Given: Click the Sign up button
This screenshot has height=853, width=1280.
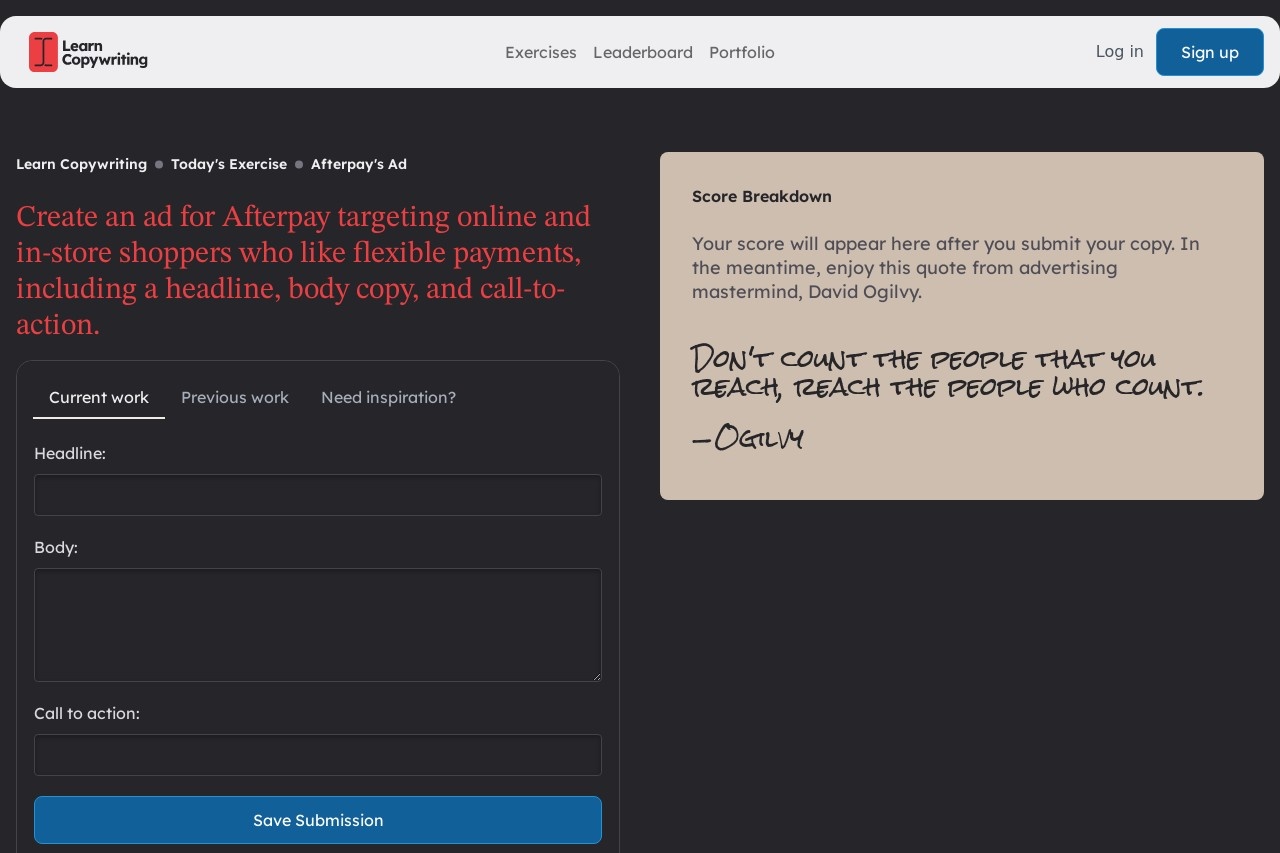Looking at the screenshot, I should click(x=1210, y=52).
